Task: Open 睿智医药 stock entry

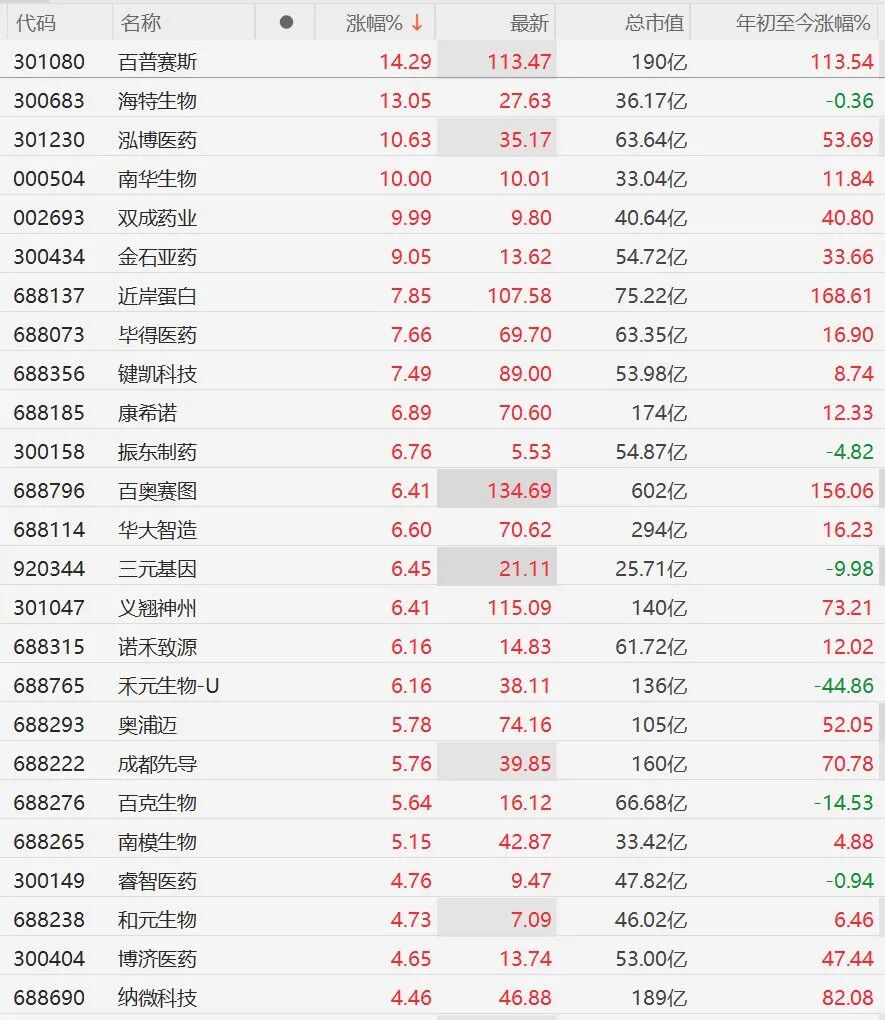Action: click(x=157, y=881)
